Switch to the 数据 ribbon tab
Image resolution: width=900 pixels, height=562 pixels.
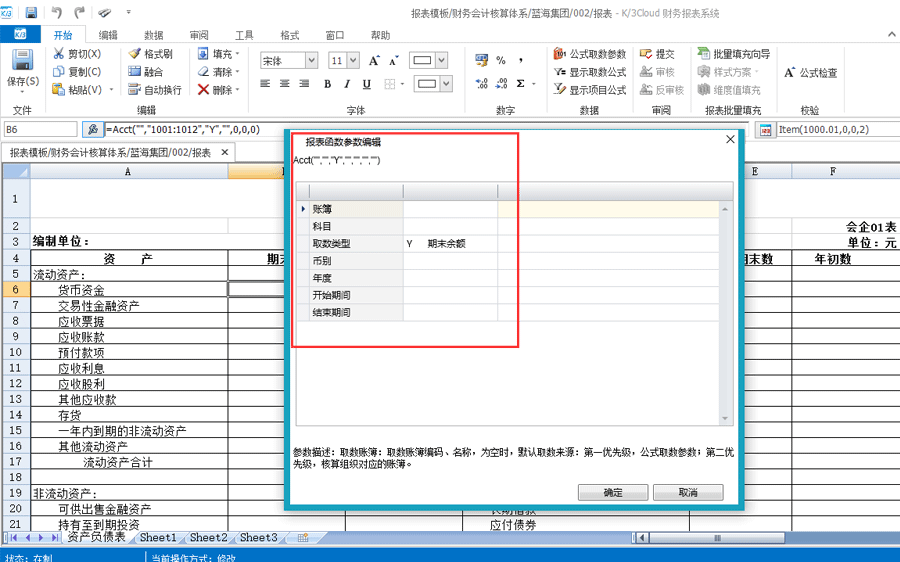point(153,35)
